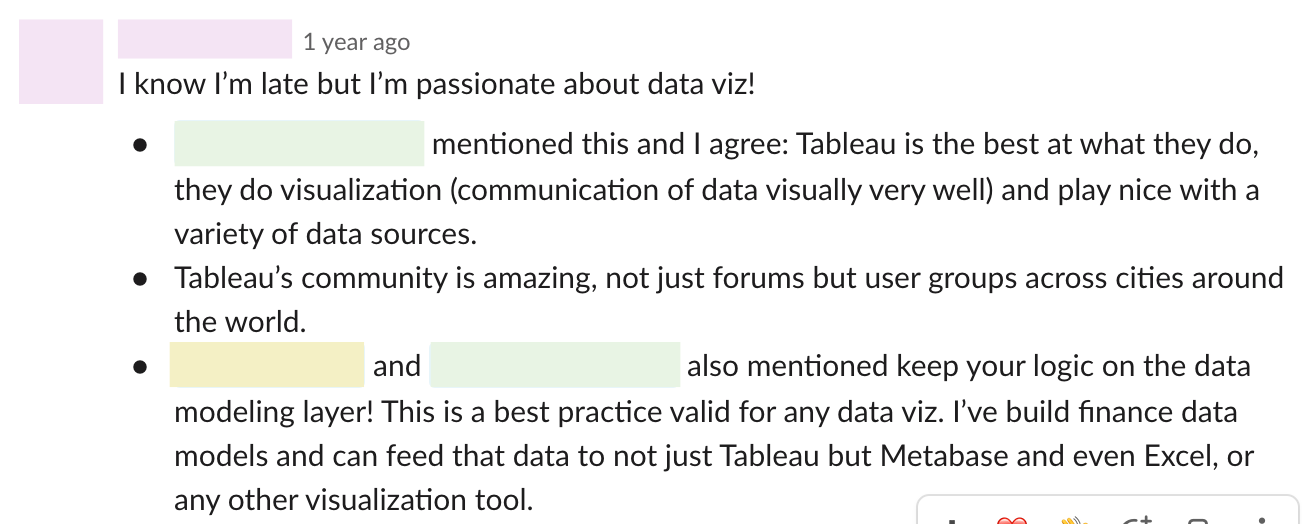
Task: Open the "1 year ago" timestamp link
Action: 356,42
